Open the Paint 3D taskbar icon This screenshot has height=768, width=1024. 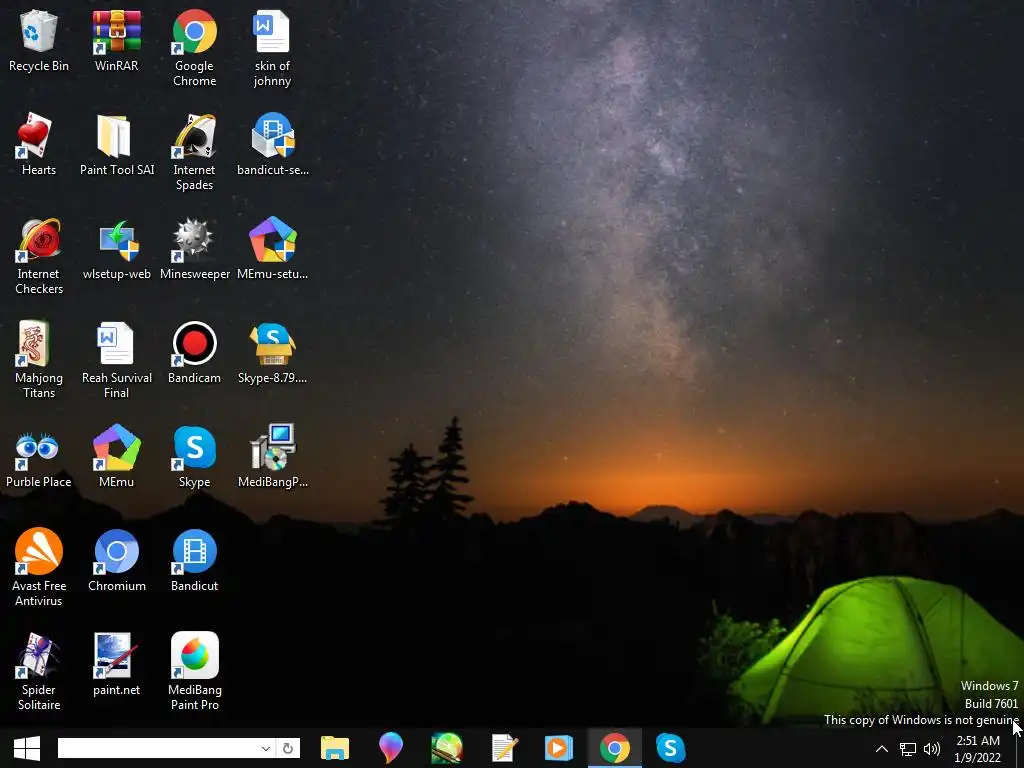[x=391, y=748]
